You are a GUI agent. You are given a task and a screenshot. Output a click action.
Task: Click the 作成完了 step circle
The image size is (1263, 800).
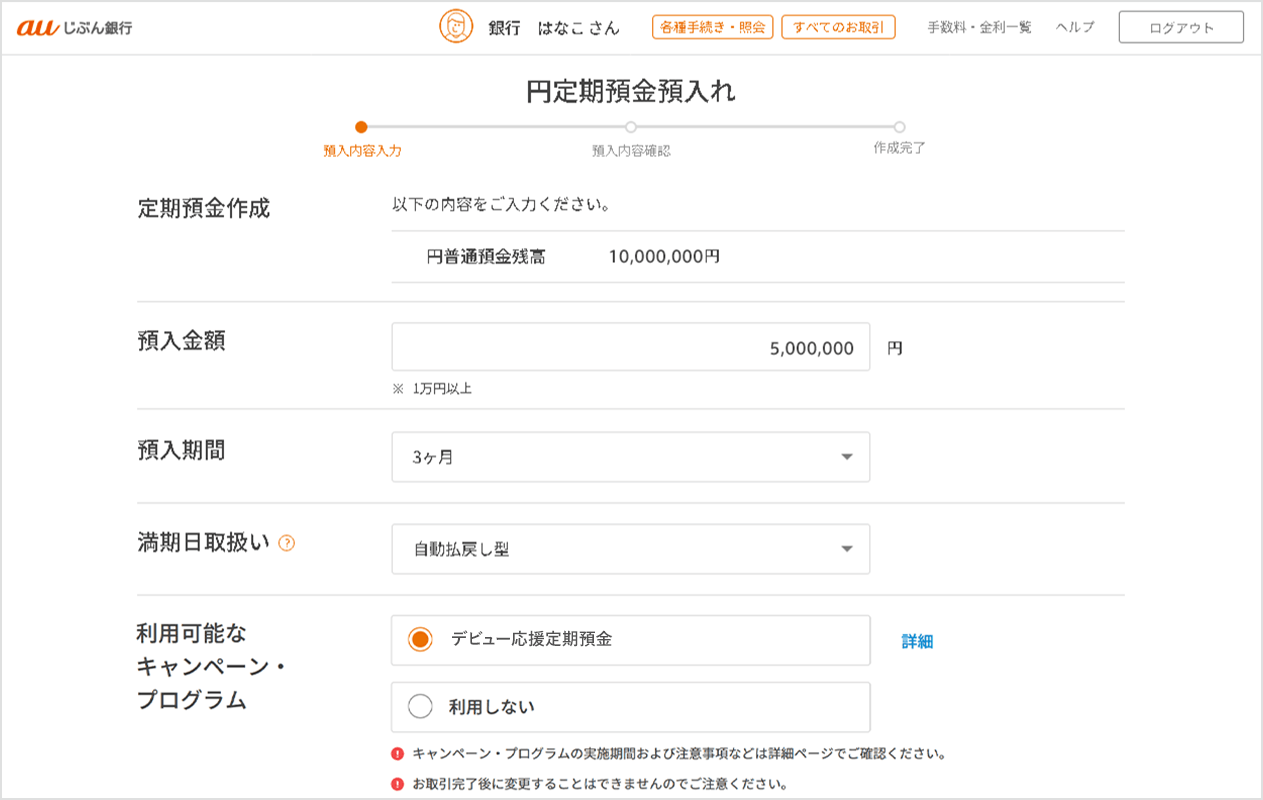(899, 127)
